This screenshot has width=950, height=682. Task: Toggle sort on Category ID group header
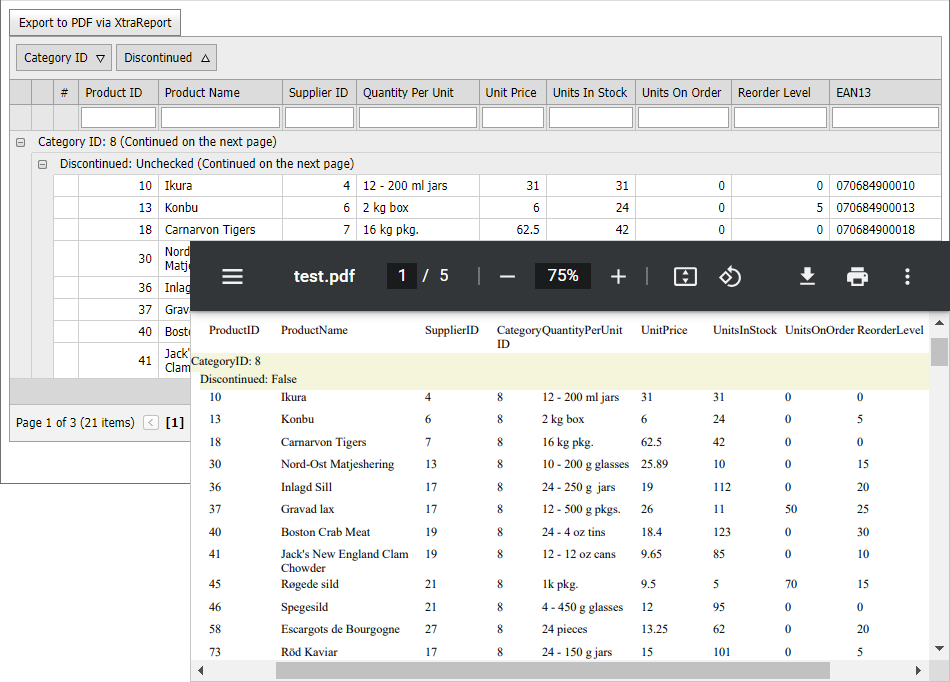[x=64, y=58]
